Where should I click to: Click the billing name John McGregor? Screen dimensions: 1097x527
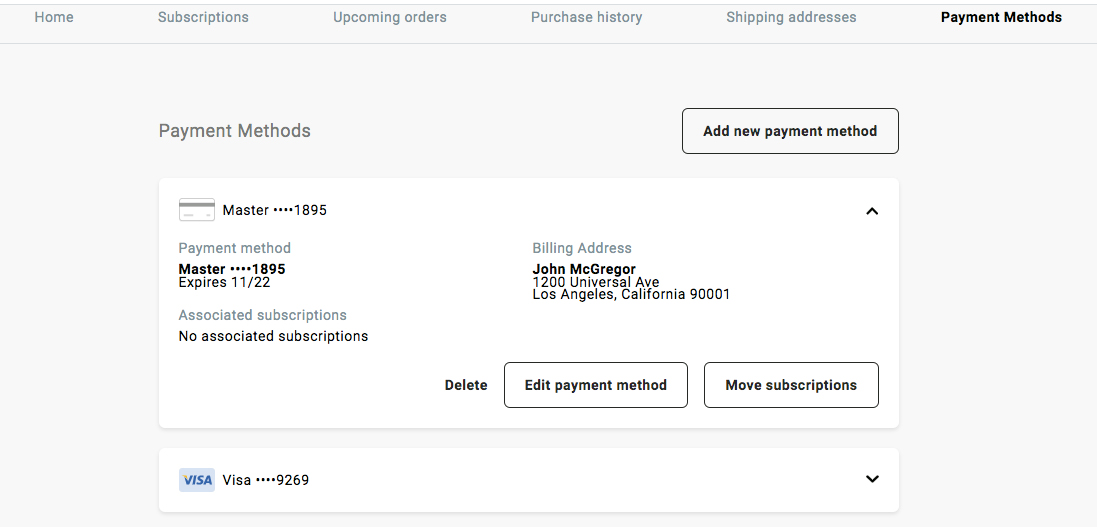584,269
